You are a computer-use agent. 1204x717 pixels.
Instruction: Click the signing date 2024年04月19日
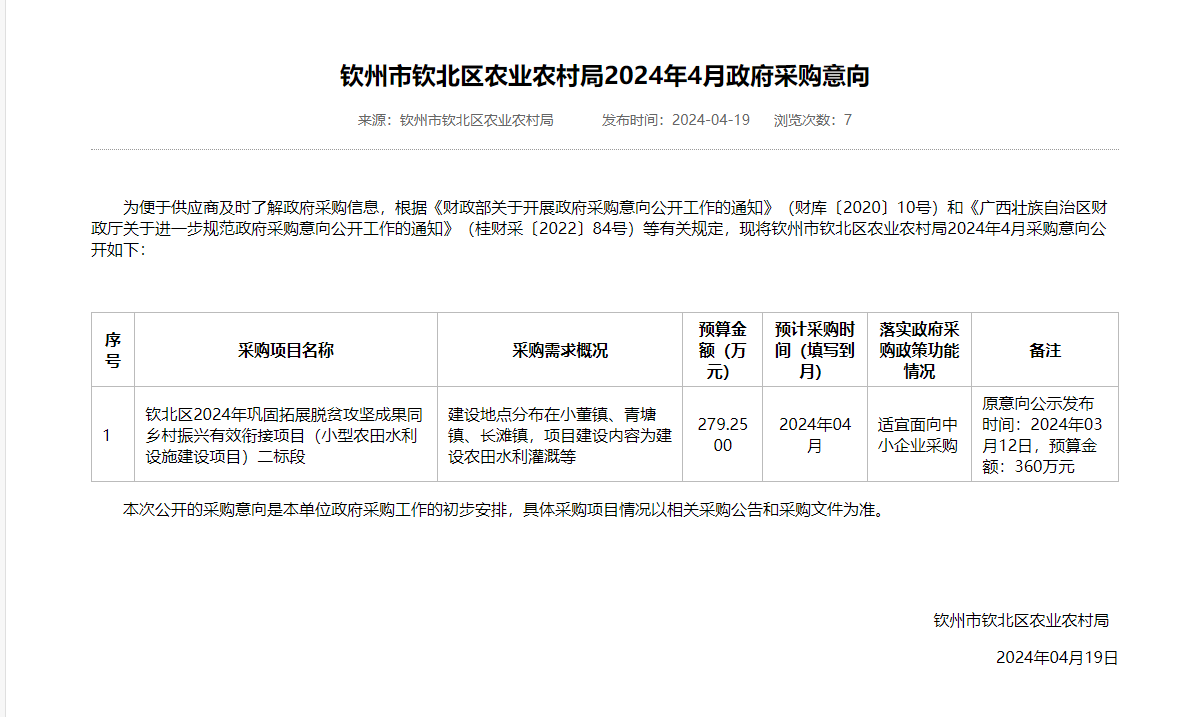click(1057, 658)
